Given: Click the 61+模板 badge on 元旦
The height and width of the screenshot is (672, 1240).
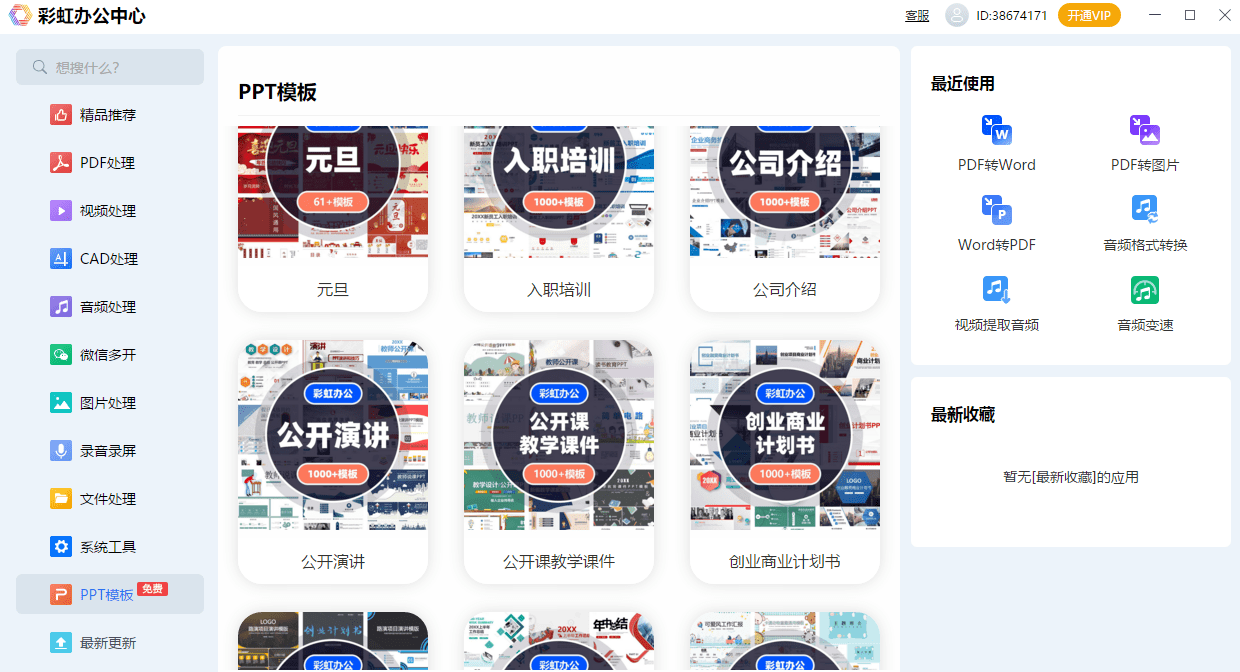Looking at the screenshot, I should (x=333, y=202).
